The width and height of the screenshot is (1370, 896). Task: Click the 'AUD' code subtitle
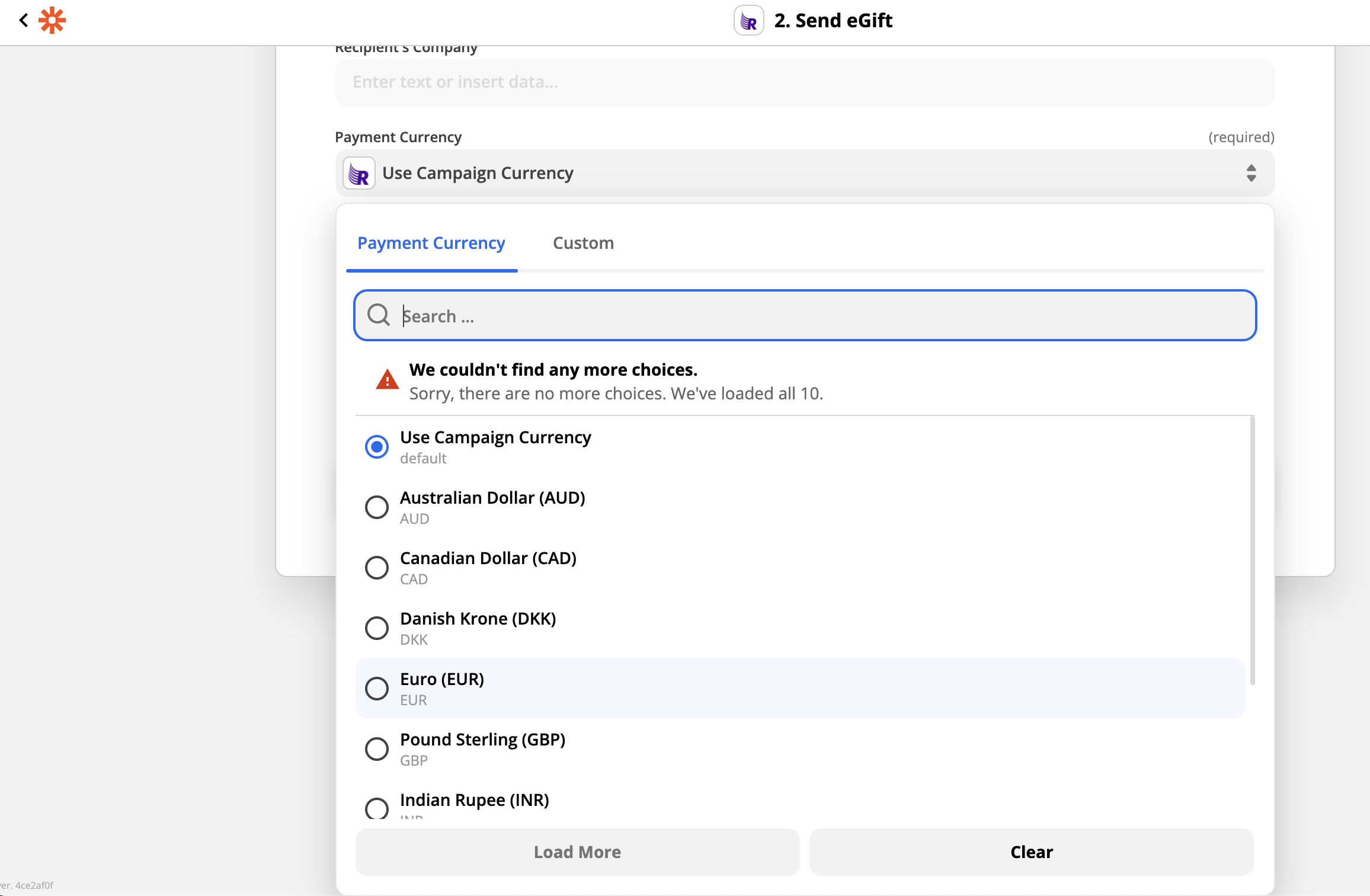tap(415, 519)
